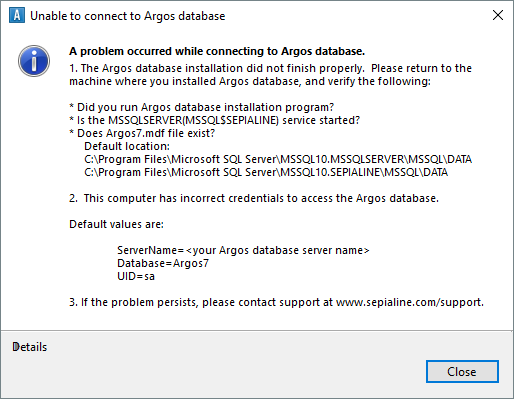Click the MSSQL10.MSSQLSERVER data path line
The height and width of the screenshot is (399, 514).
coord(278,159)
